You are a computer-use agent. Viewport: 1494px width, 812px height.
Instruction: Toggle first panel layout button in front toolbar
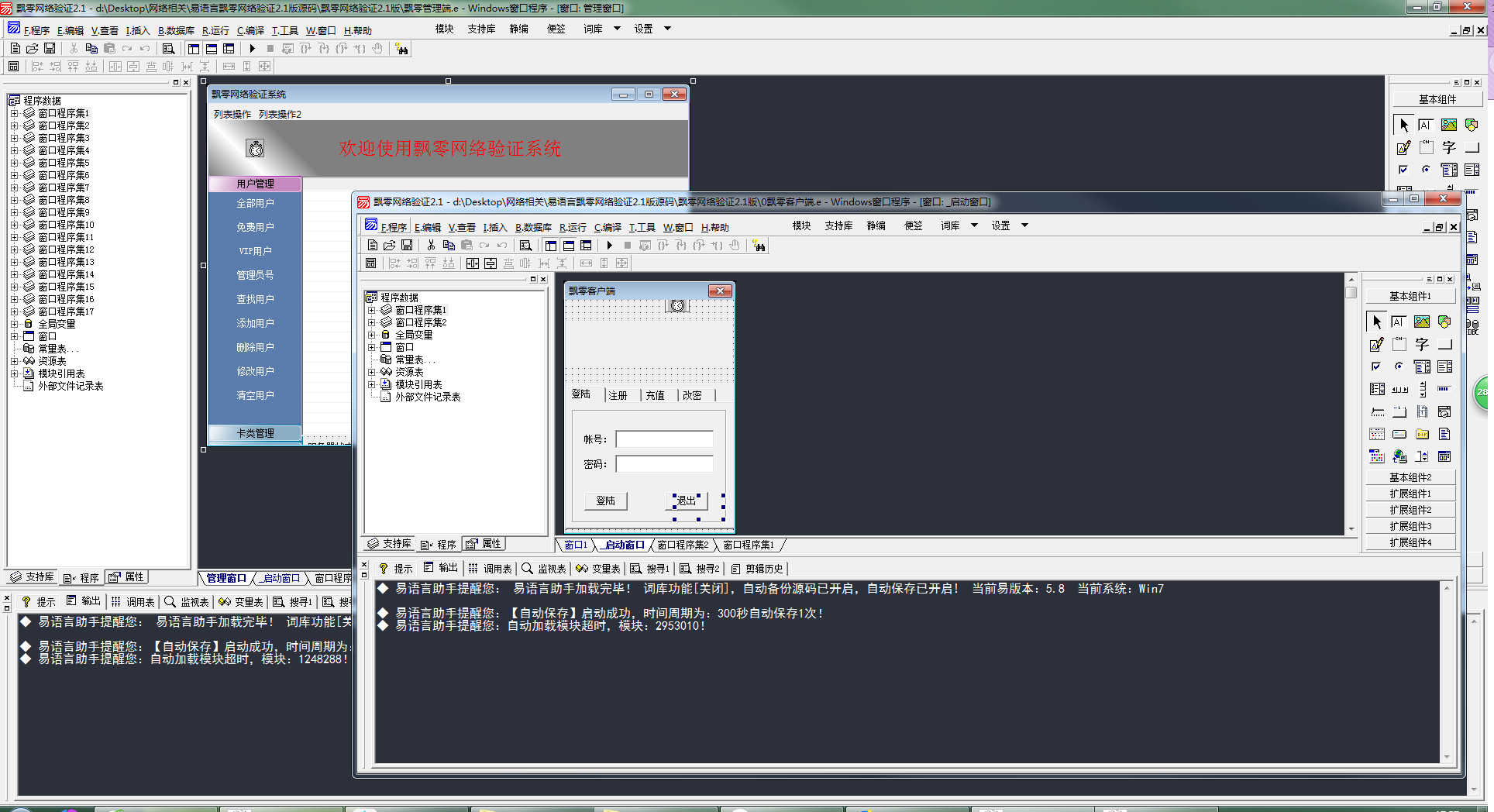pos(551,246)
